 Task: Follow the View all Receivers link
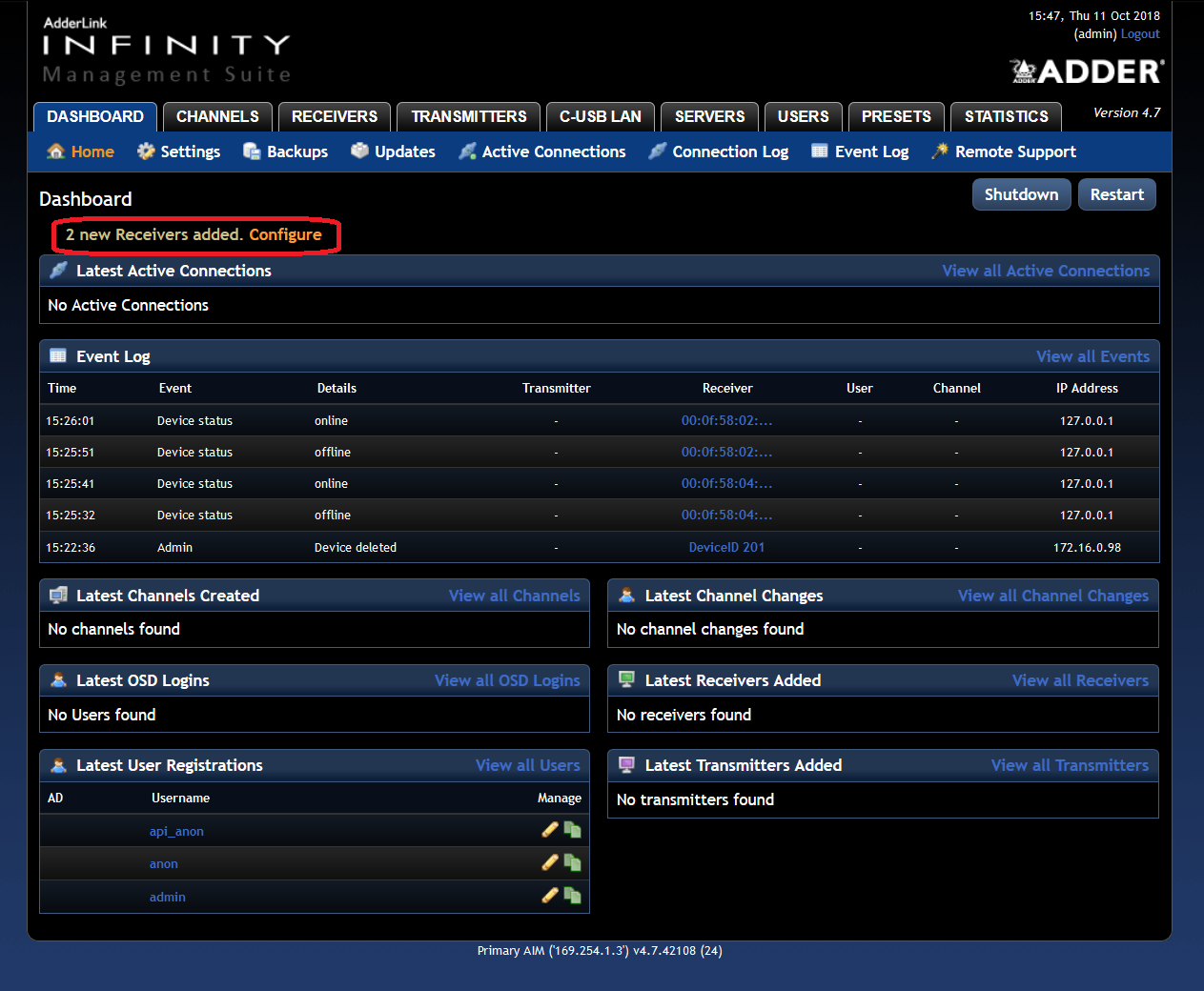click(1080, 680)
